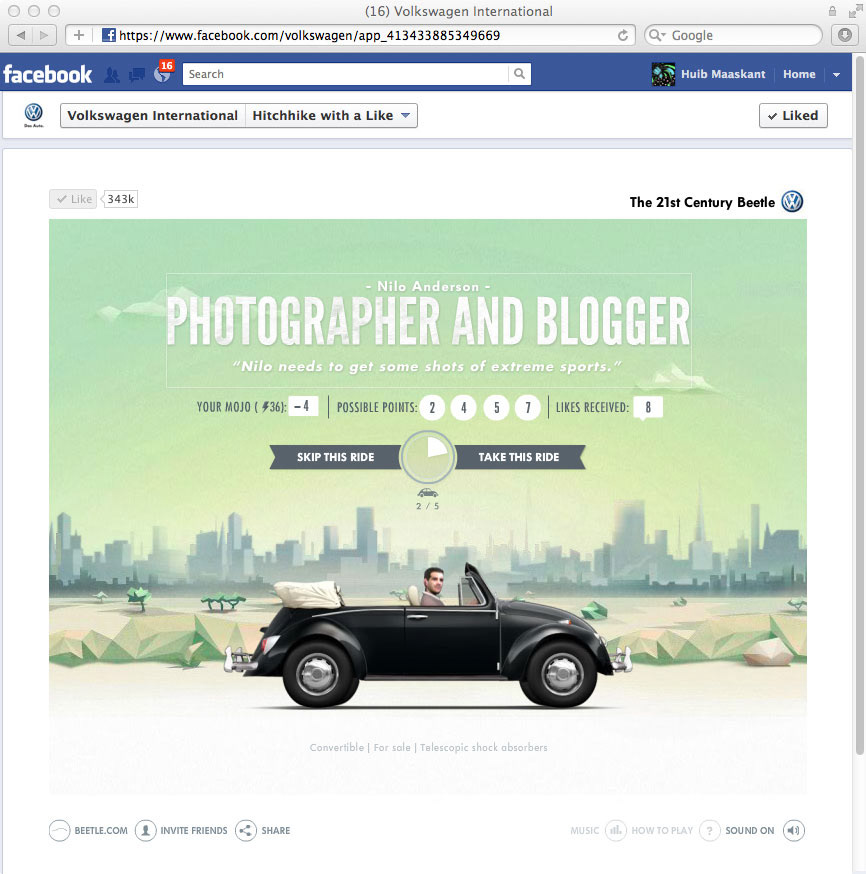Open notifications globe with 16 badge

162,74
